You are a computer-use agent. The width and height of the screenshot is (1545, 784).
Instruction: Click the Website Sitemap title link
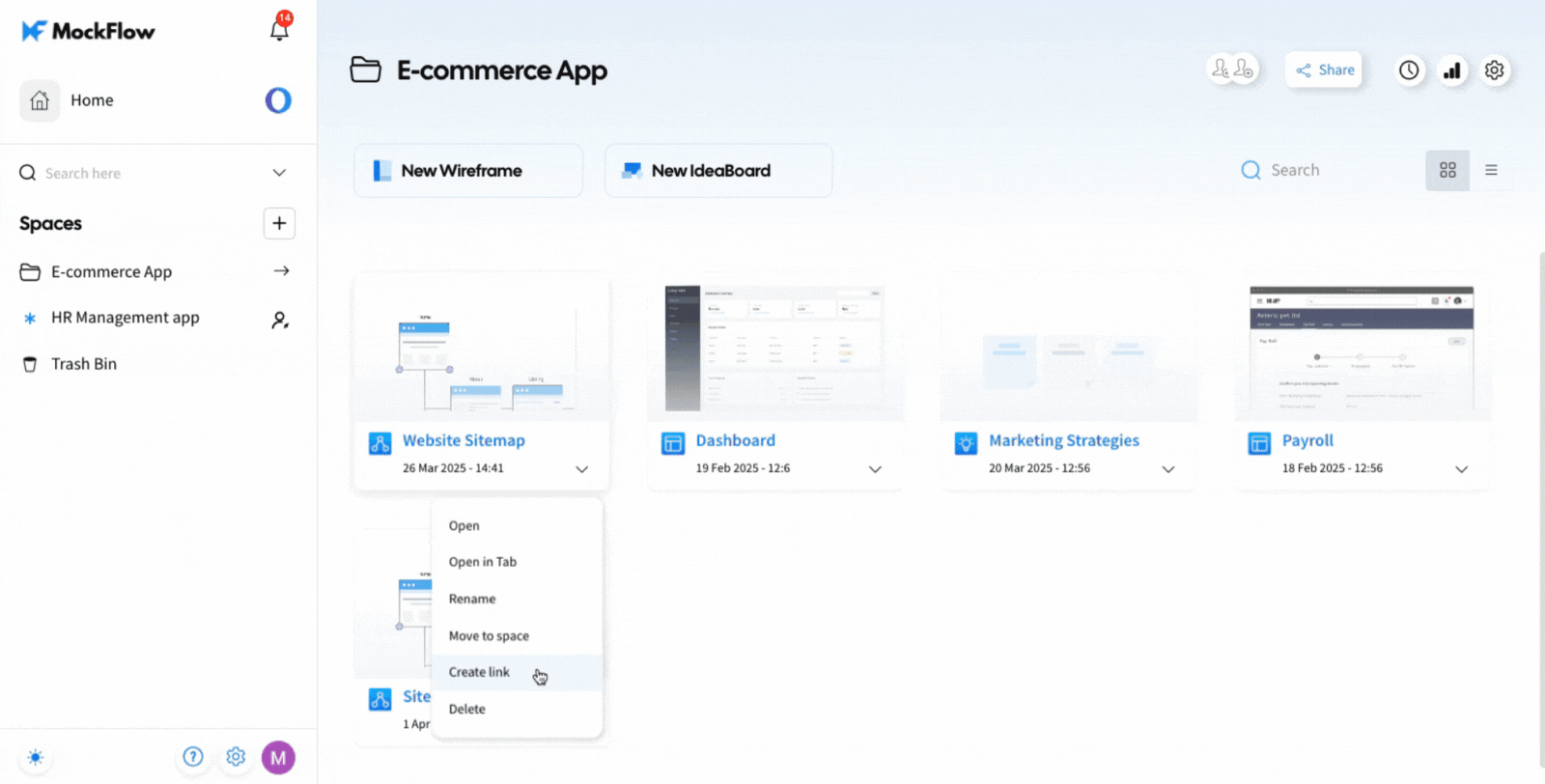463,440
